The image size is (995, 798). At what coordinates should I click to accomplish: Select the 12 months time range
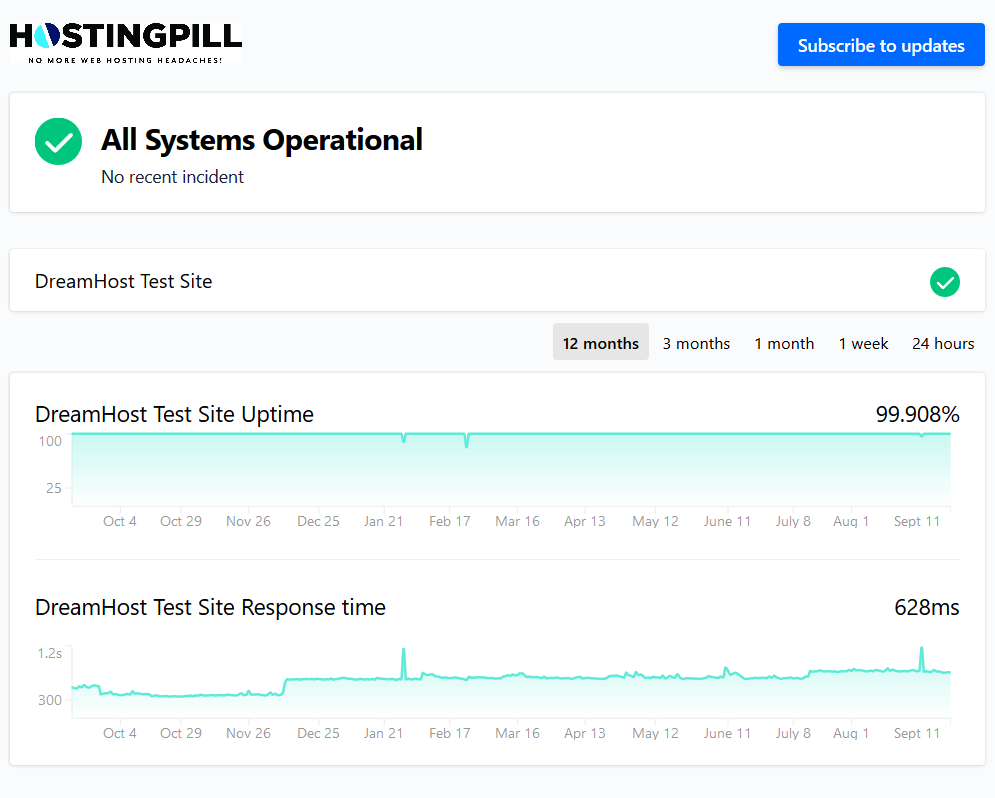600,343
